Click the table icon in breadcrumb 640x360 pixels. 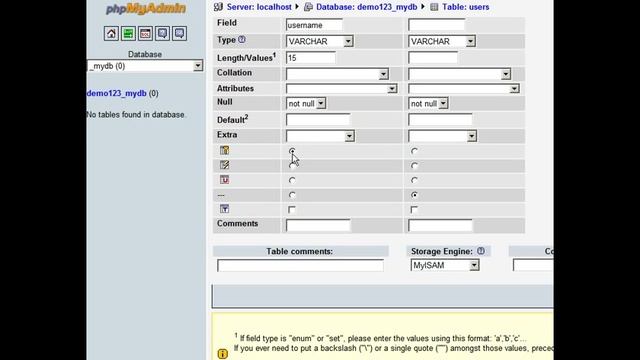(434, 7)
